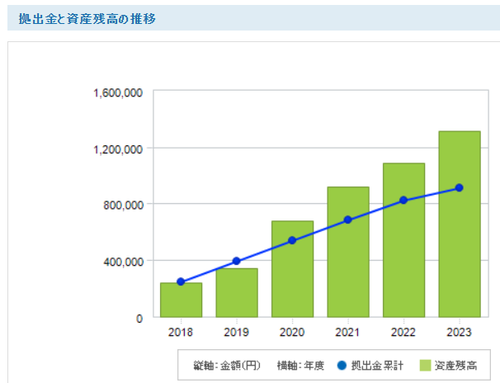Select the 2018 contribution line data point
The width and height of the screenshot is (500, 383).
[x=181, y=282]
